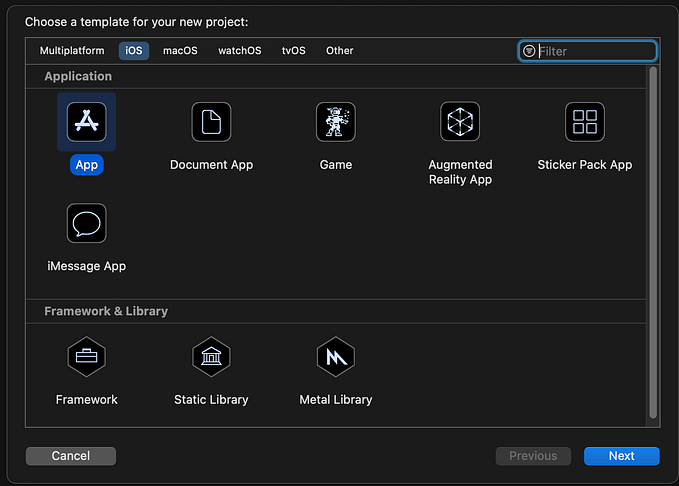679x486 pixels.
Task: Switch to the Multiplatform tab
Action: click(x=72, y=51)
